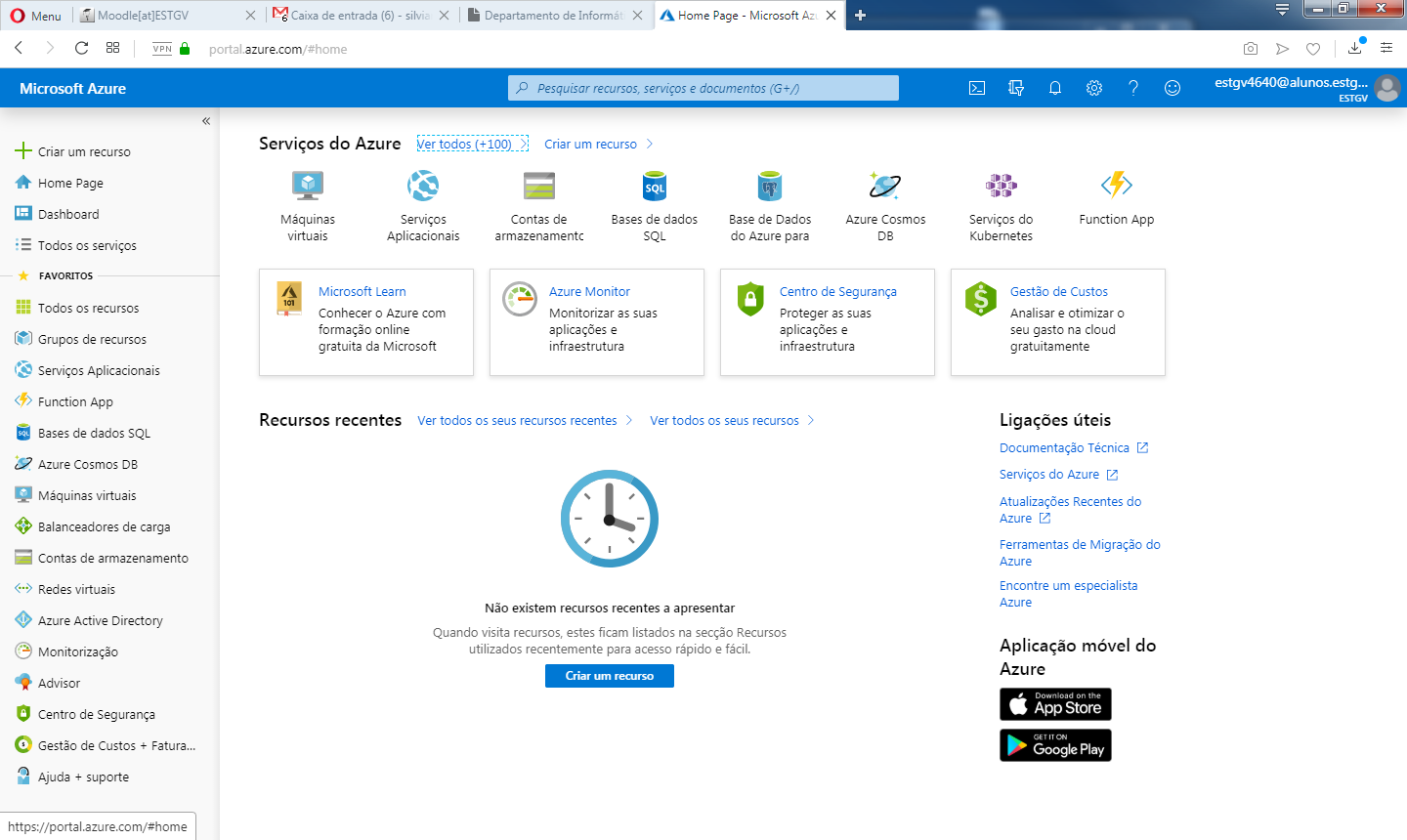This screenshot has height=840, width=1407.
Task: Open the Serviços do Kubernetes tile icon
Action: click(x=1001, y=185)
